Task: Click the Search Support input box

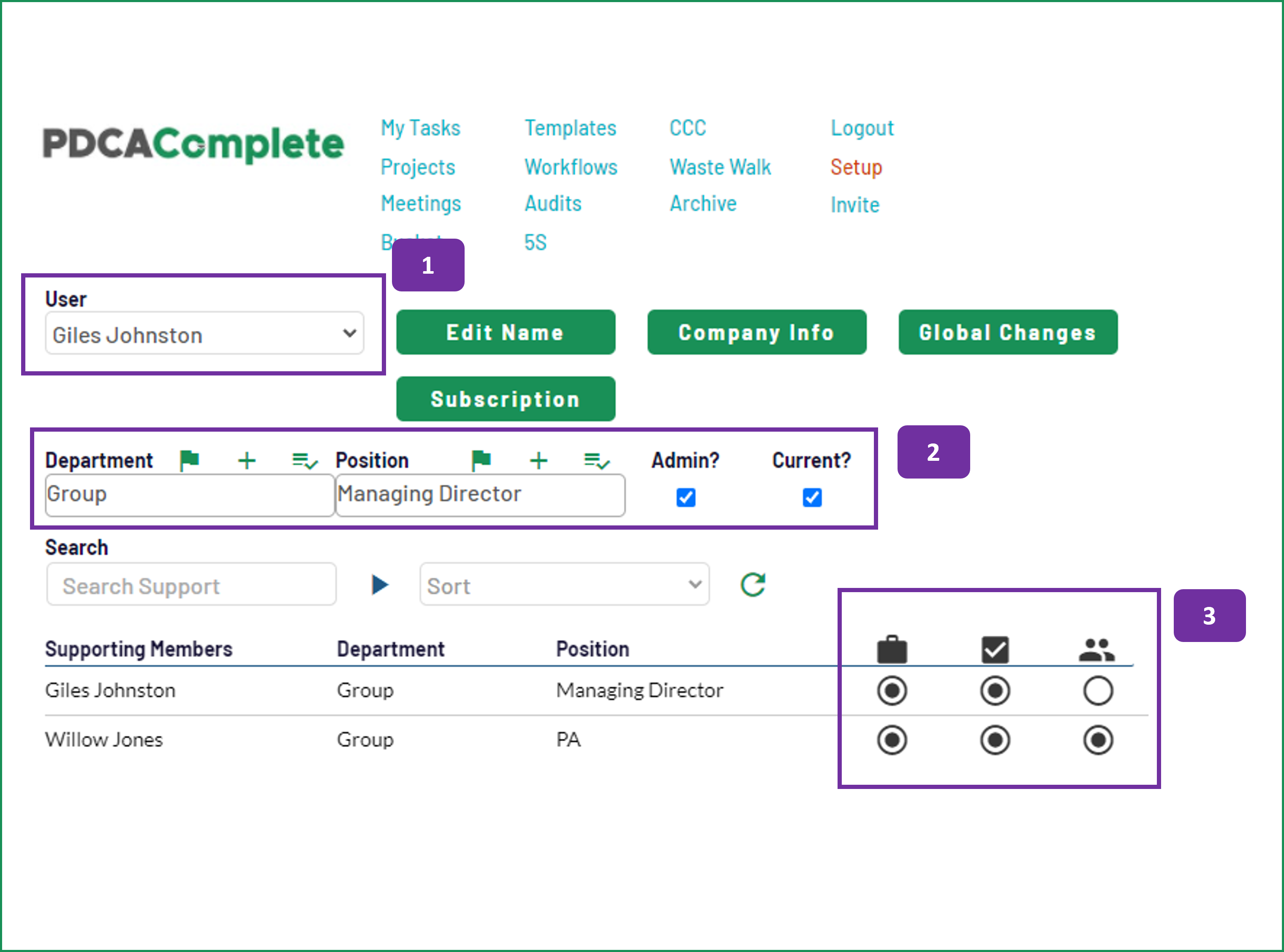Action: click(191, 585)
